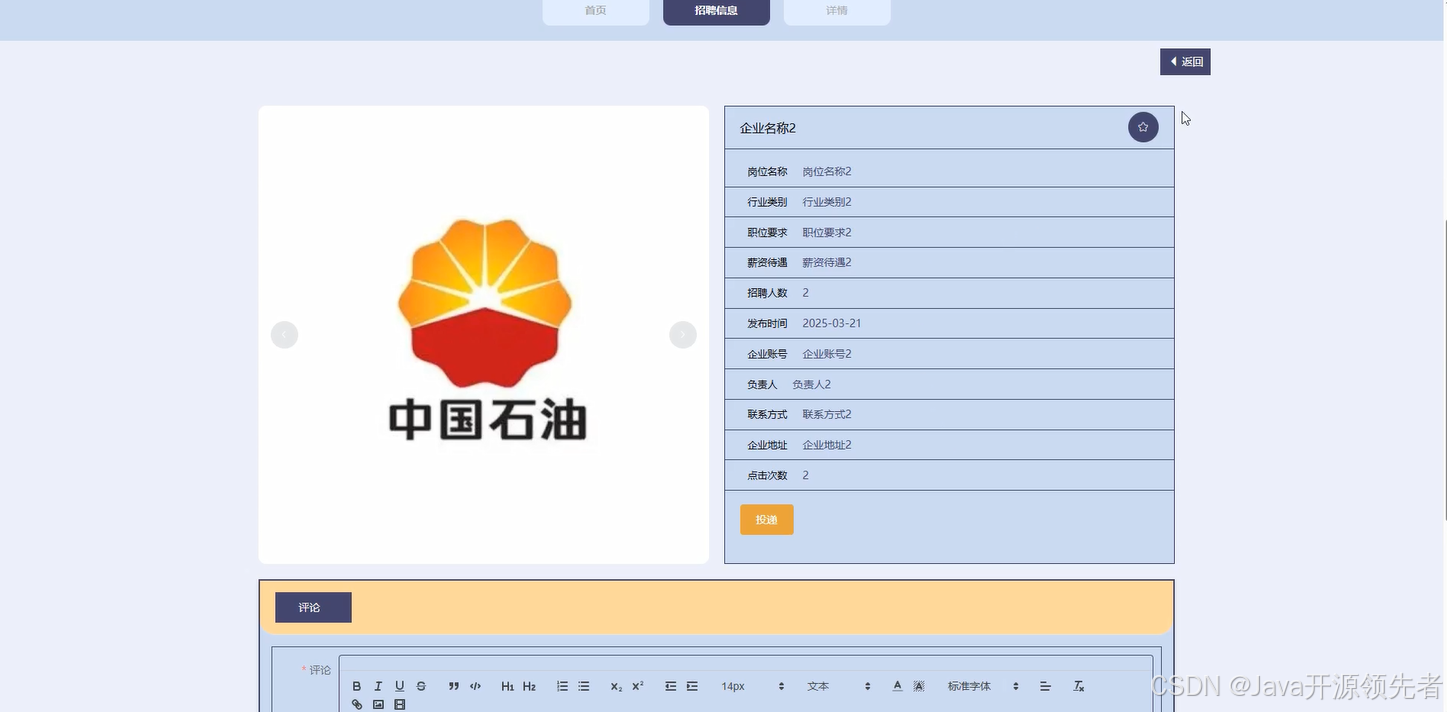Apply underline to comment text
1447x712 pixels.
point(398,686)
